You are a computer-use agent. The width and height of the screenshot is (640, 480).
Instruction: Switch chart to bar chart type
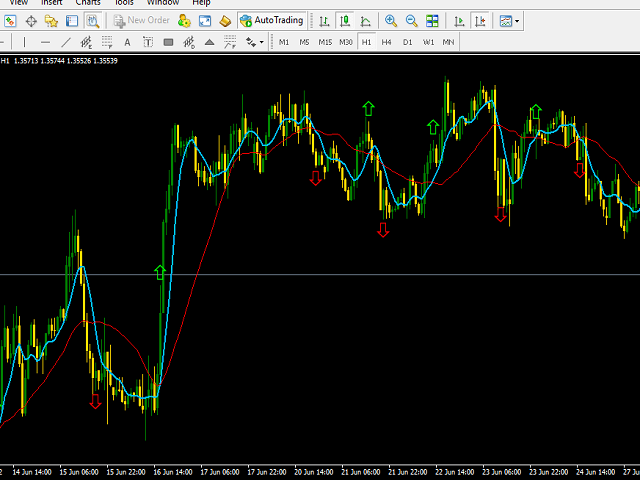[324, 21]
